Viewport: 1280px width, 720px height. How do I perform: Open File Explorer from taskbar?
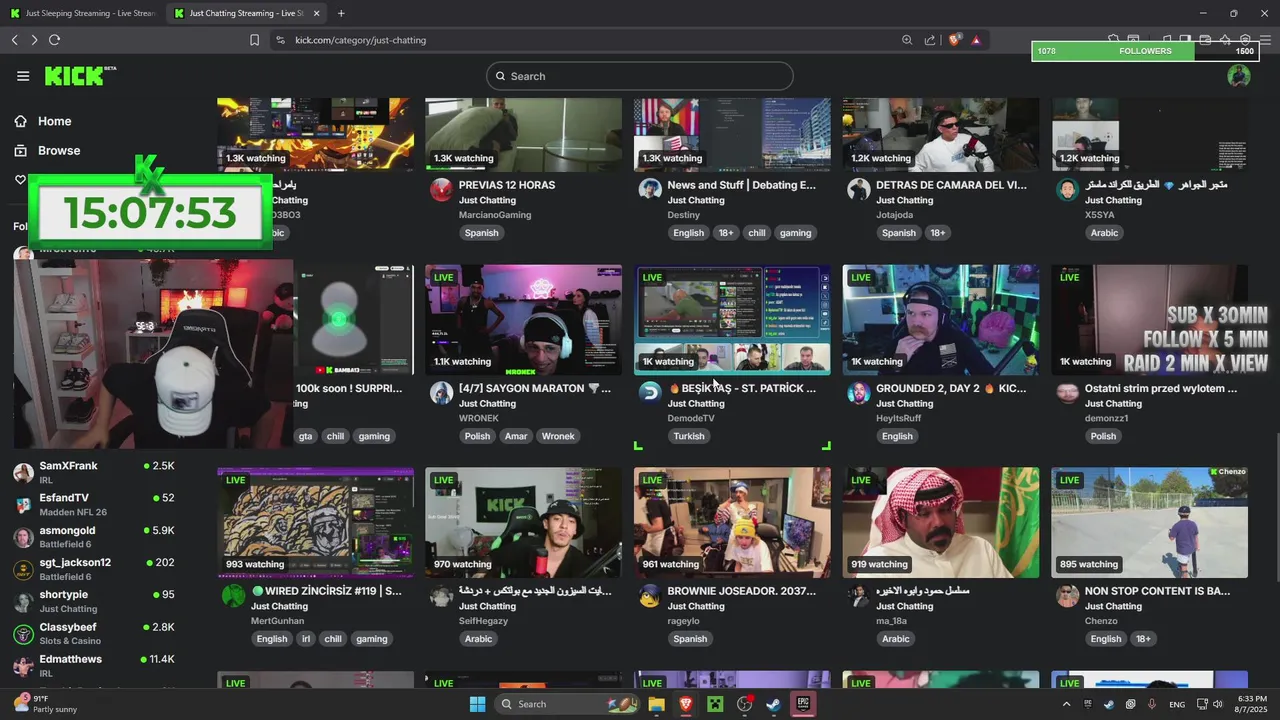(656, 704)
